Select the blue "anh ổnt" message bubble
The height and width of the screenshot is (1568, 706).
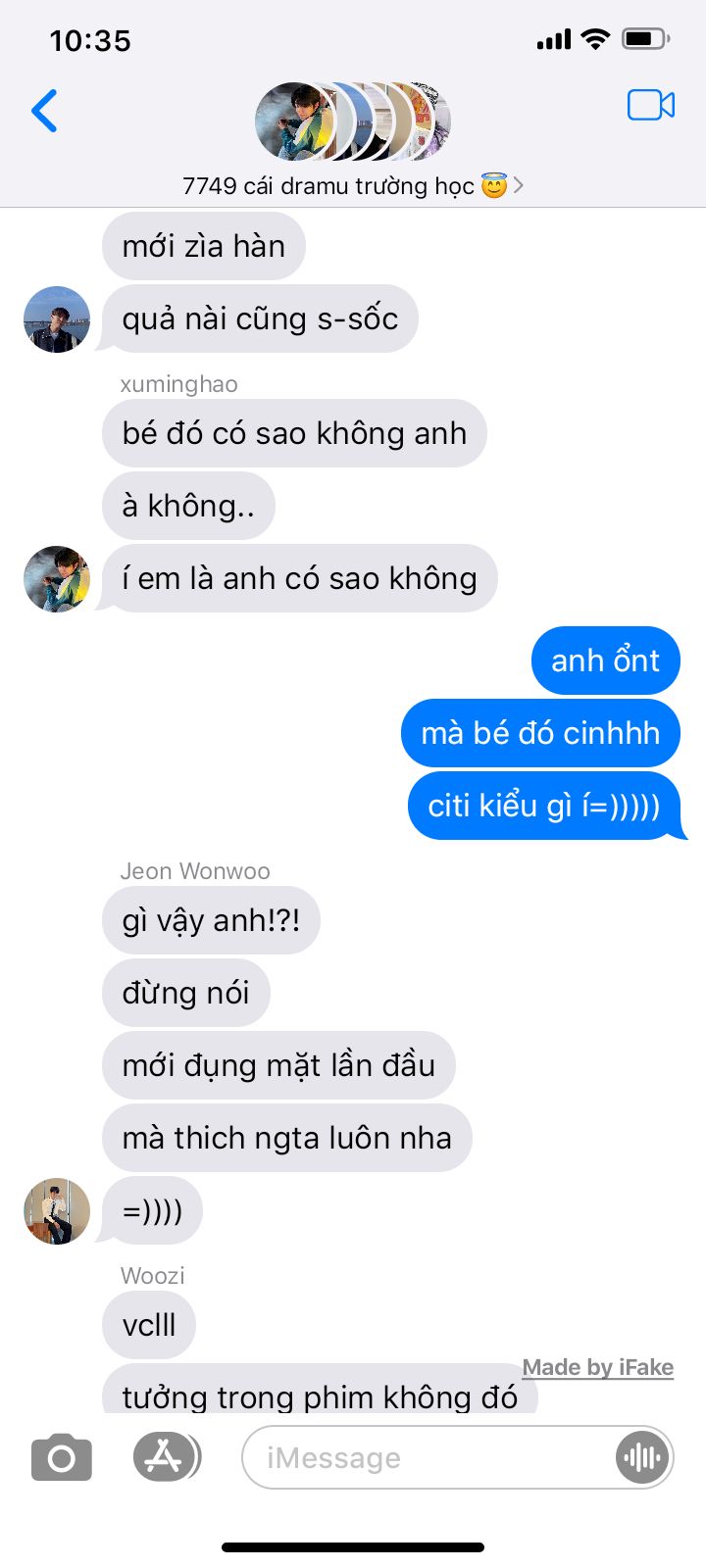(606, 661)
